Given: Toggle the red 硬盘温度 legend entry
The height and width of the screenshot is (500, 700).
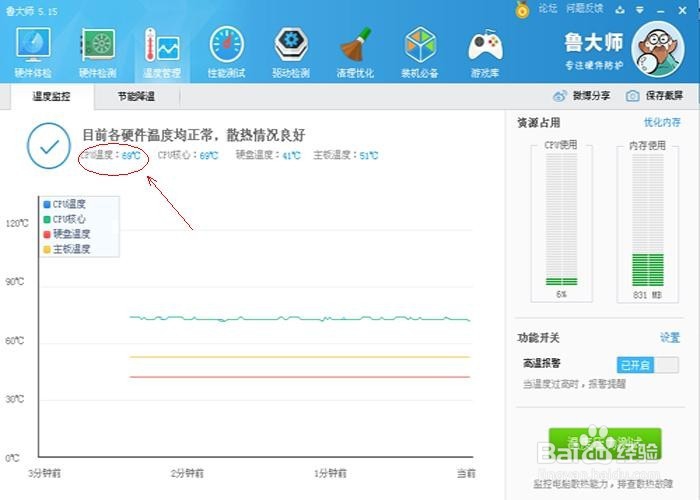Looking at the screenshot, I should point(67,234).
